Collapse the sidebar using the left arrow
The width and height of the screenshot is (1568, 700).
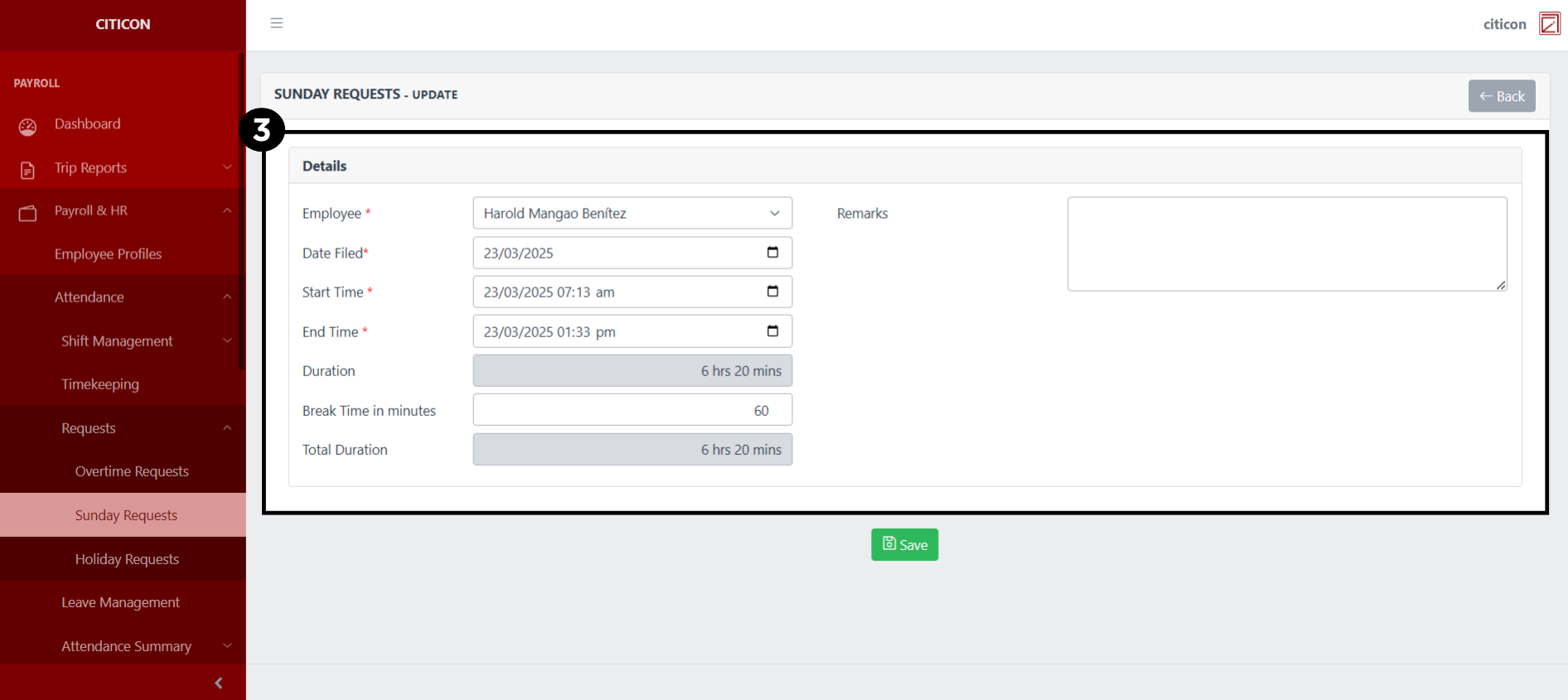tap(219, 683)
